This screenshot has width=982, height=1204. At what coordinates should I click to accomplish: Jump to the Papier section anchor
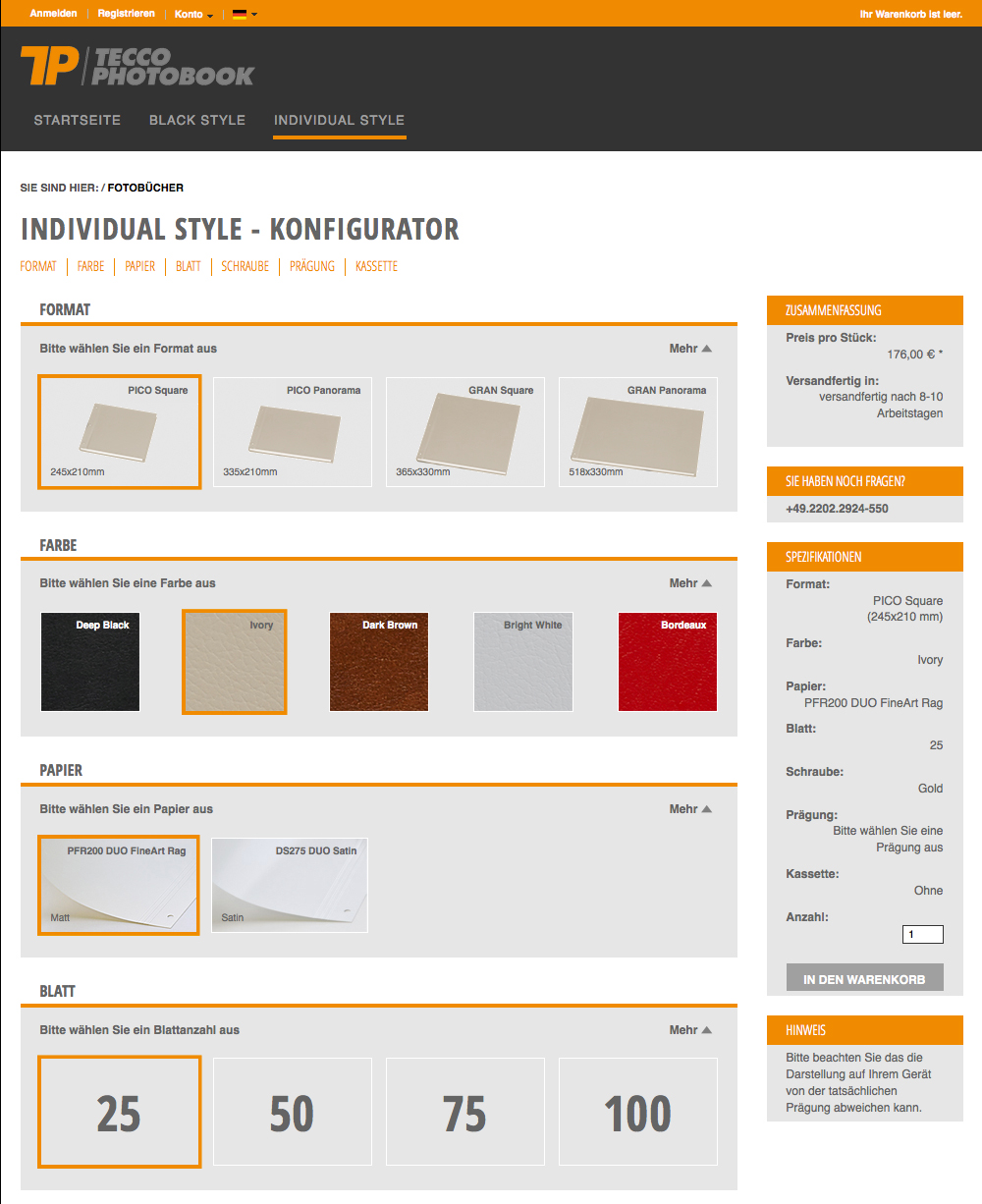(140, 266)
